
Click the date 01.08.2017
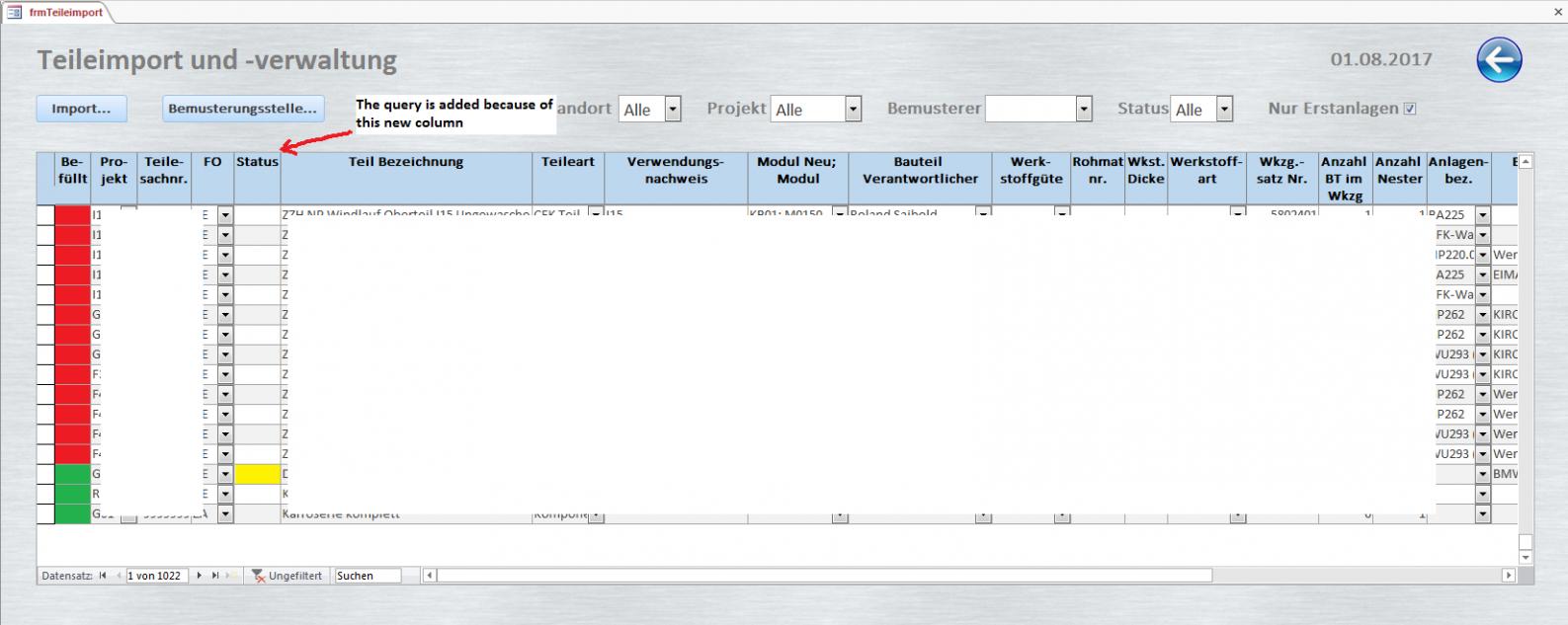1381,59
